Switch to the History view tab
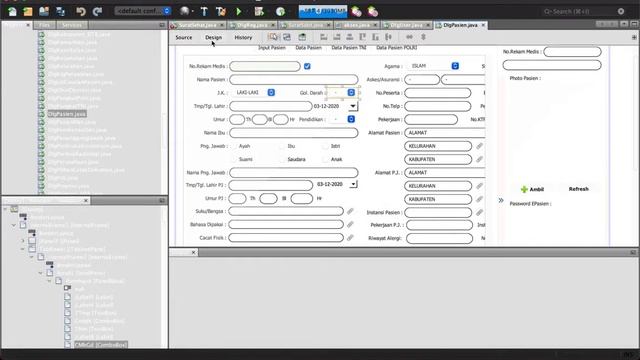Screen dimensions: 640x360 243,38
